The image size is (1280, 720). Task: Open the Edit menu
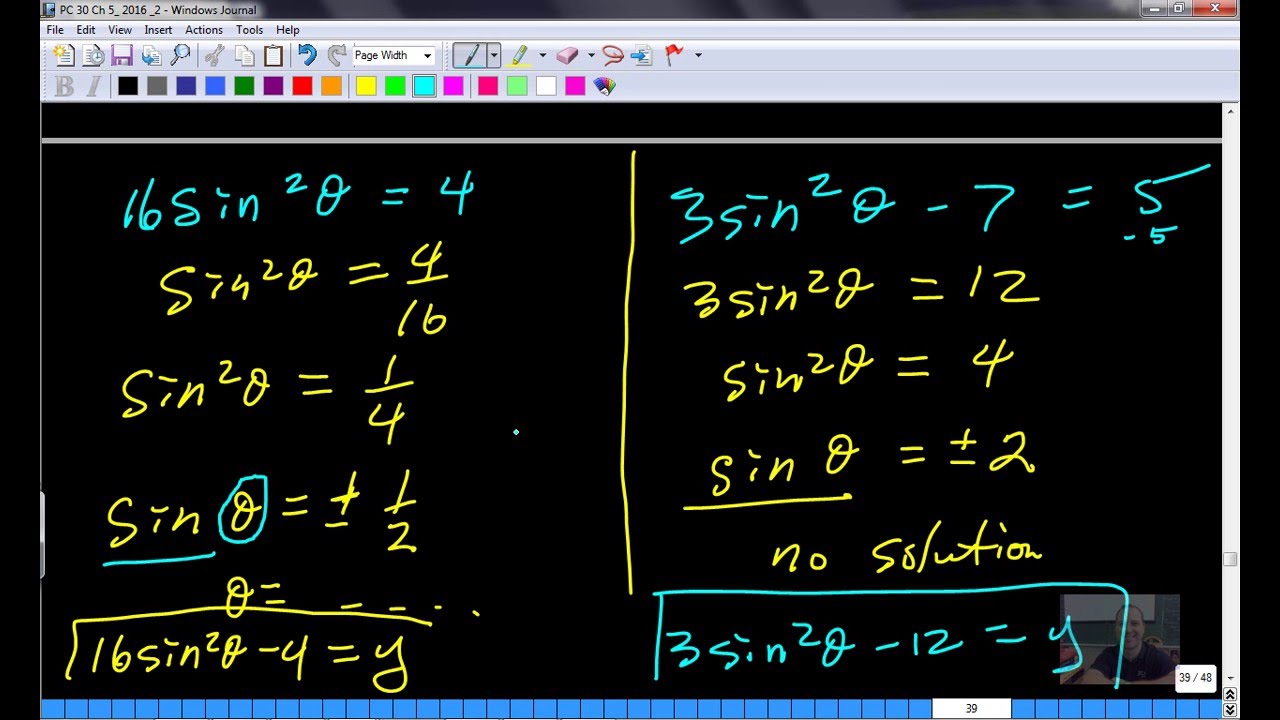[86, 30]
